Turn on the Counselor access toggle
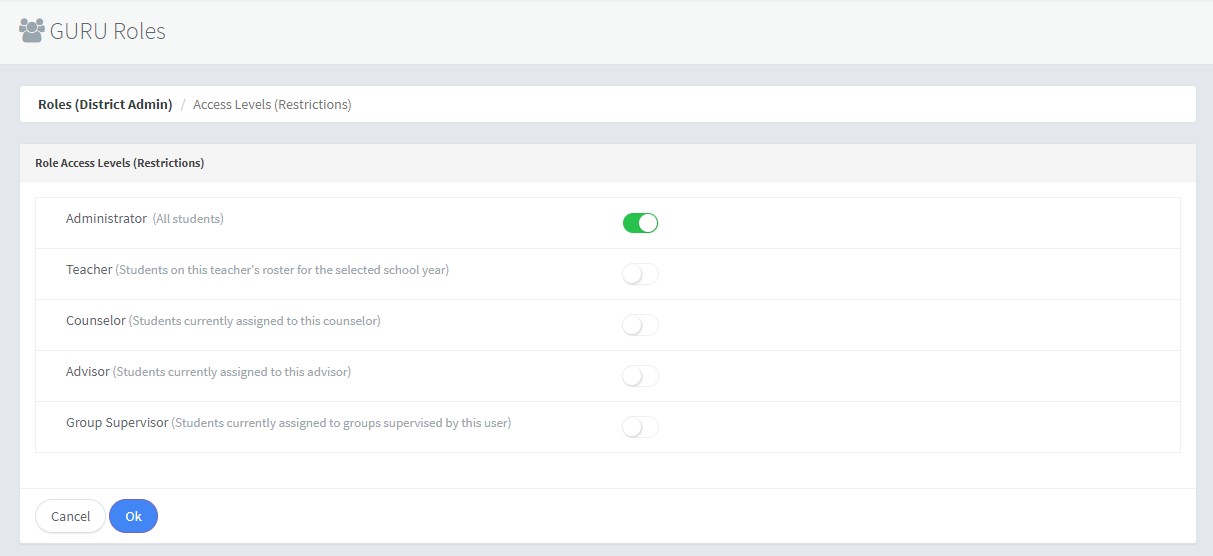This screenshot has height=556, width=1213. (640, 325)
